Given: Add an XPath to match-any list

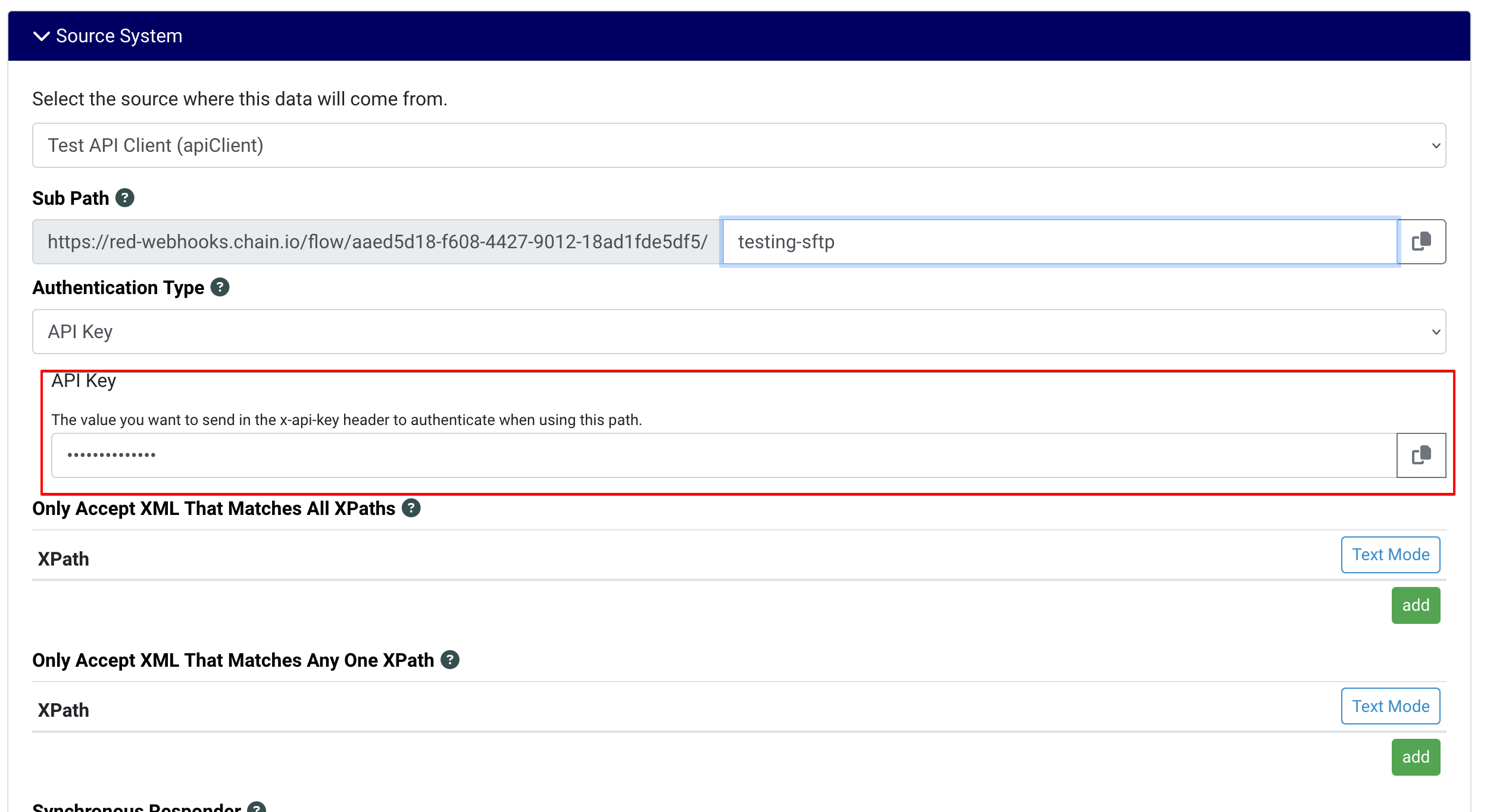Looking at the screenshot, I should [x=1415, y=757].
